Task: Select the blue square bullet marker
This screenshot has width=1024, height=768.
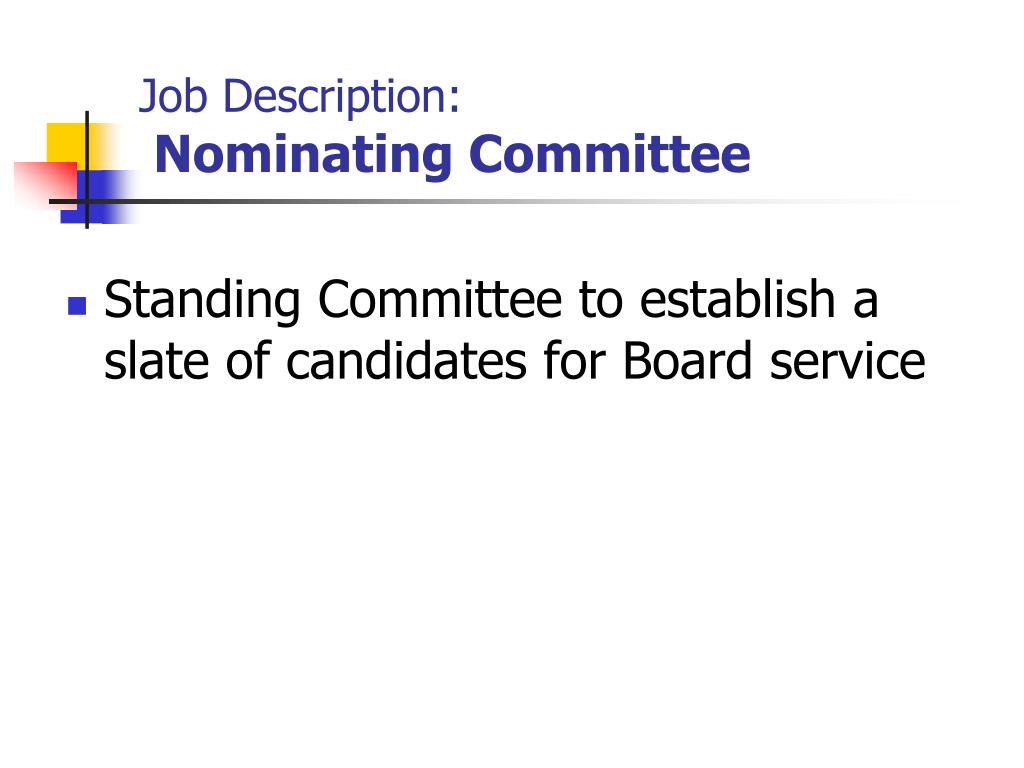Action: (x=77, y=306)
